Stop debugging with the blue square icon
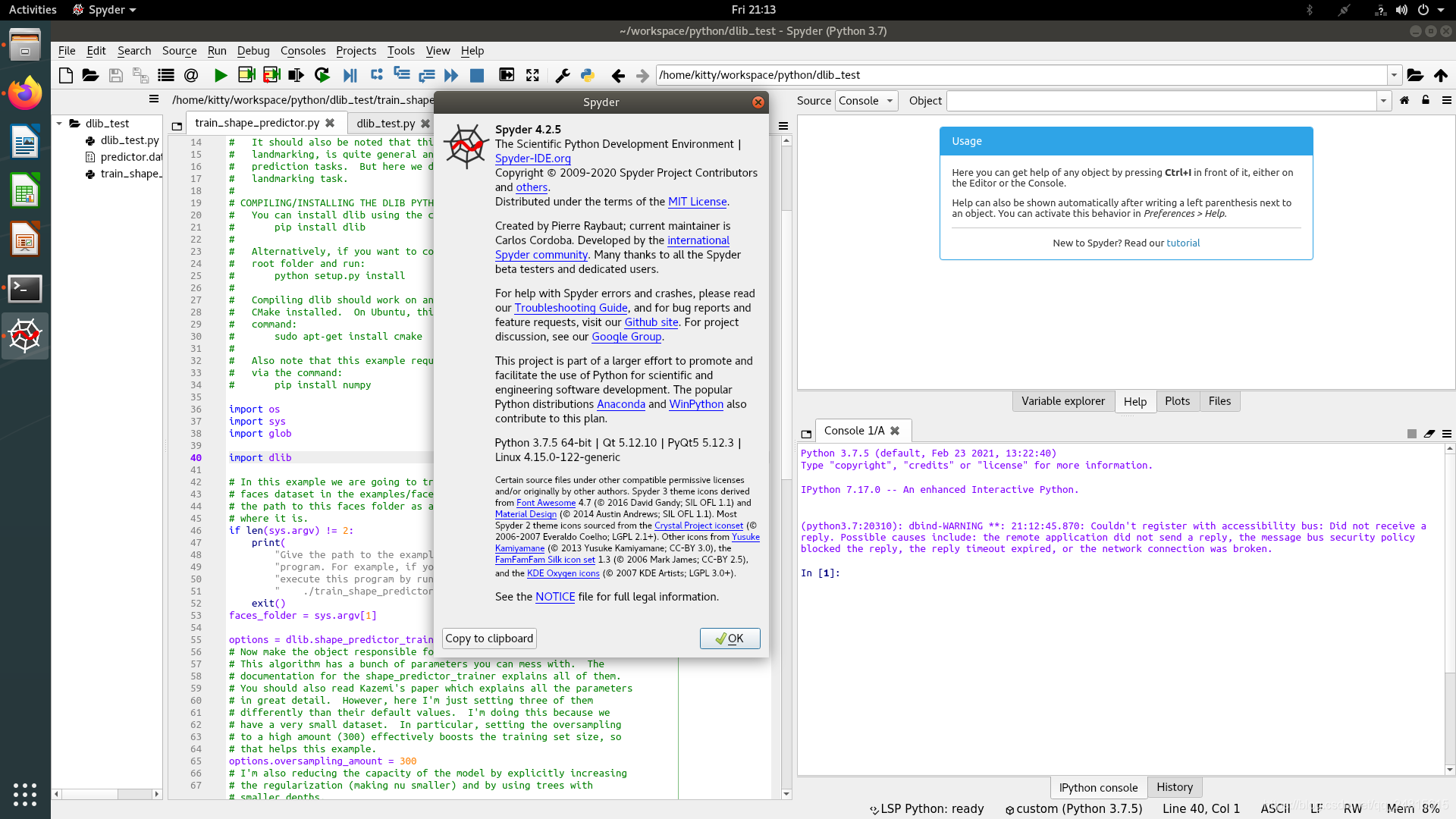 coord(478,75)
